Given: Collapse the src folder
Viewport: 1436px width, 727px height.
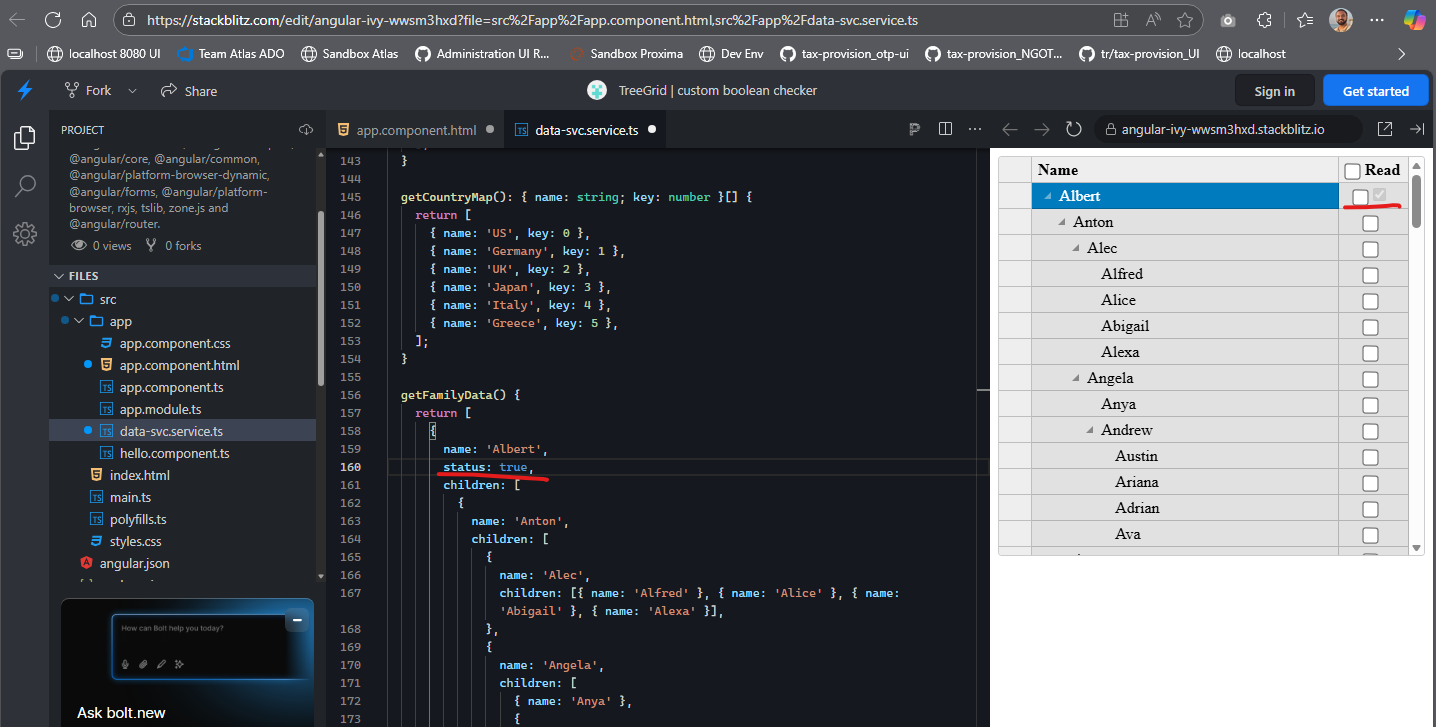Looking at the screenshot, I should 69,299.
